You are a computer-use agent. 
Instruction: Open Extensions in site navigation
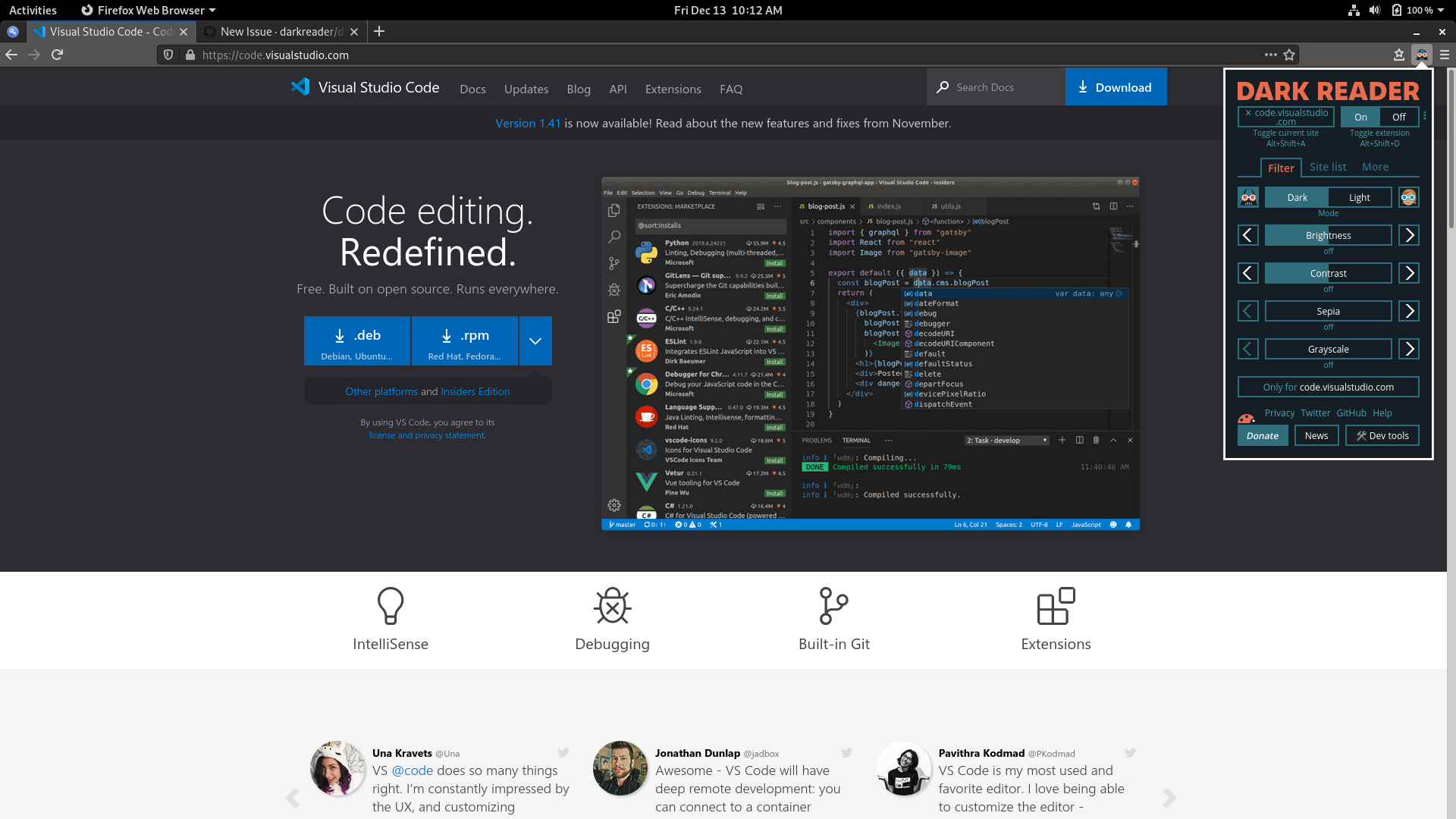[x=673, y=89]
